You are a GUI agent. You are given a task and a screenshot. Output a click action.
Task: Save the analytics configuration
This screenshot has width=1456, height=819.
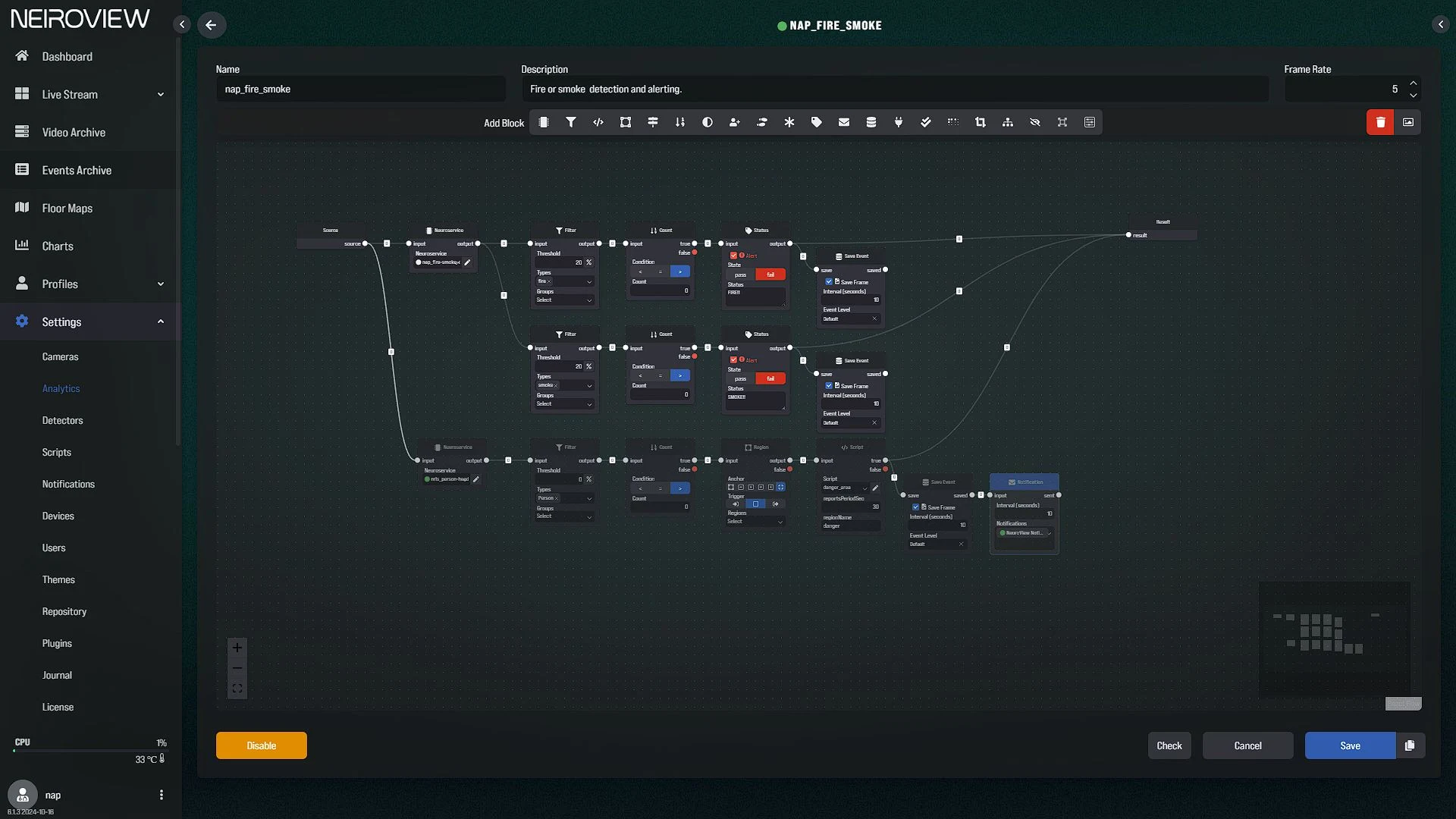(x=1350, y=745)
